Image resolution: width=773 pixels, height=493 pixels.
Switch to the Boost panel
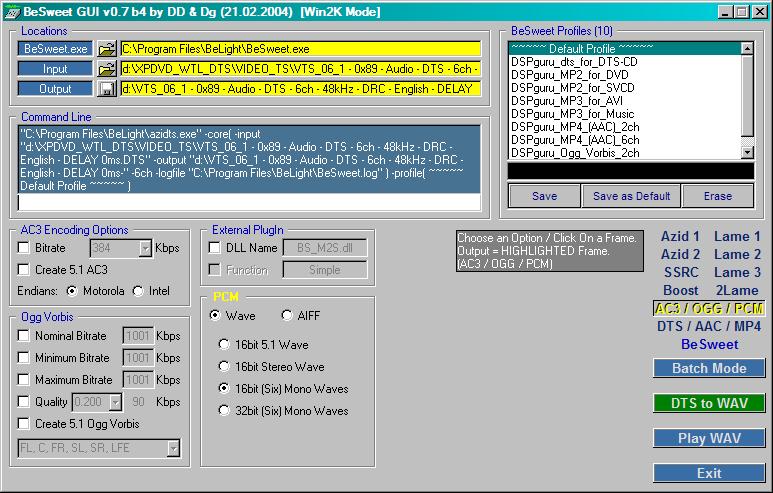click(x=681, y=290)
